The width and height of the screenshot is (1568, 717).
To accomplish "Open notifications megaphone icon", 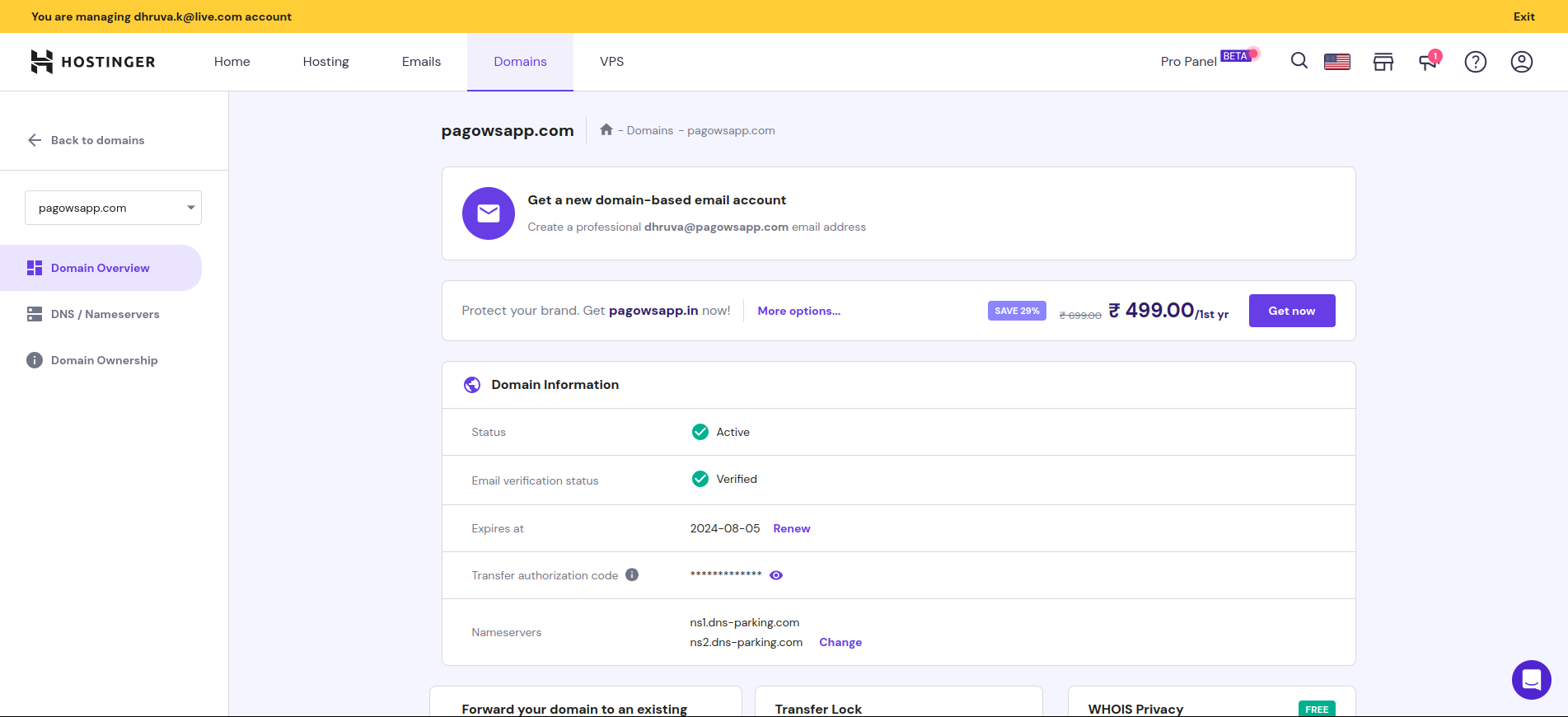I will pyautogui.click(x=1428, y=62).
